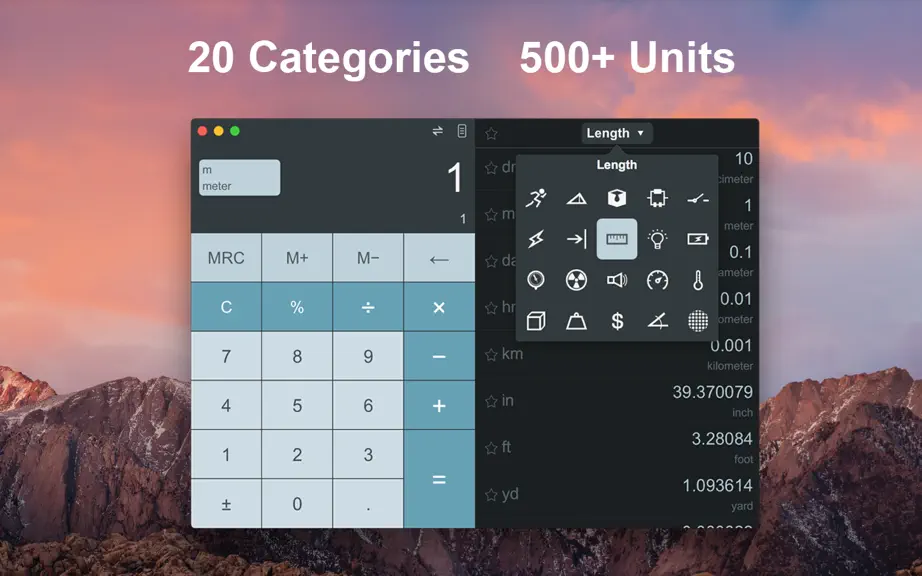The width and height of the screenshot is (922, 576).
Task: Select the Speed category running-man icon
Action: pyautogui.click(x=536, y=199)
